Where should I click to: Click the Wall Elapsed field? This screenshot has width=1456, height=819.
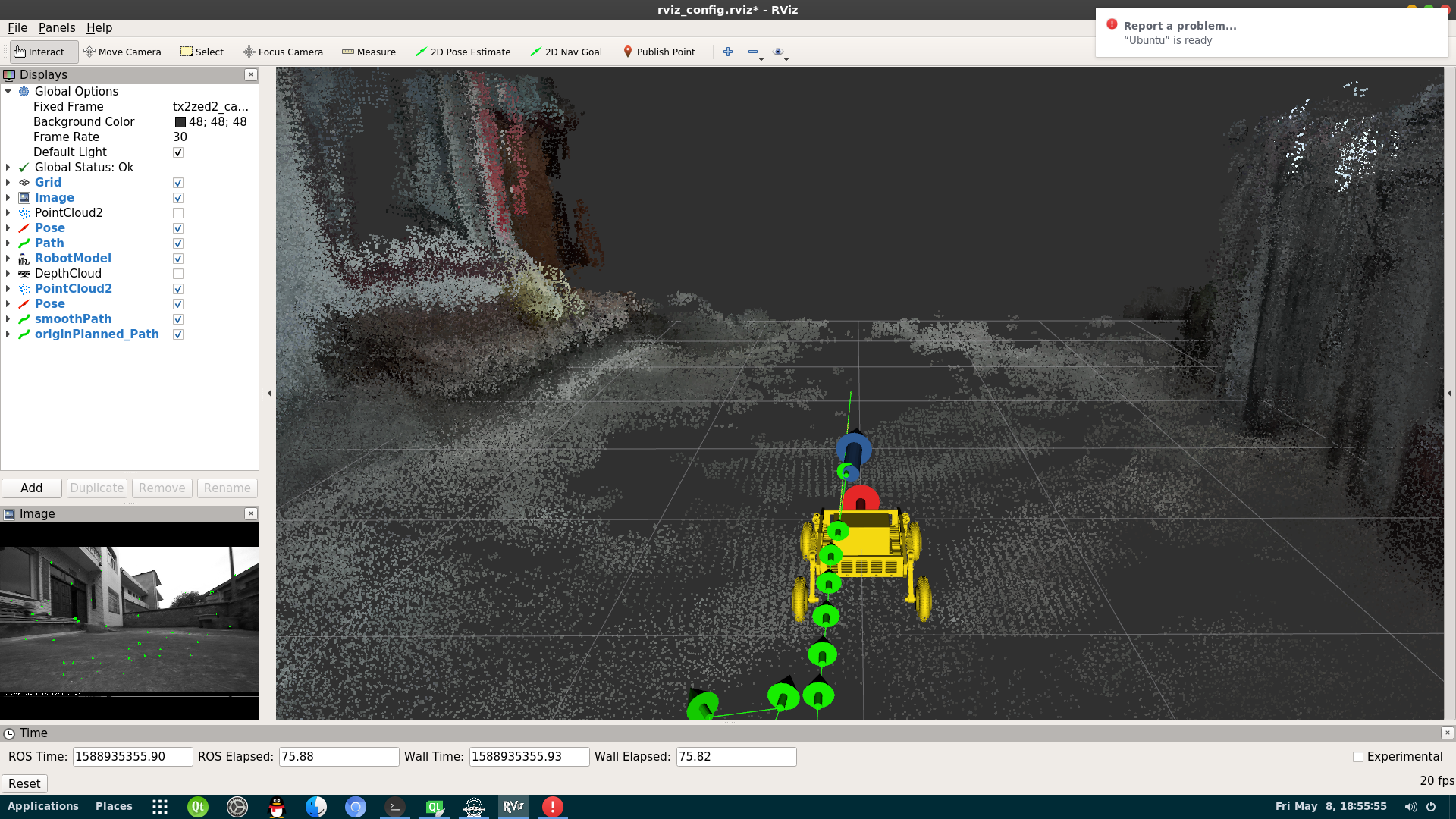tap(736, 757)
